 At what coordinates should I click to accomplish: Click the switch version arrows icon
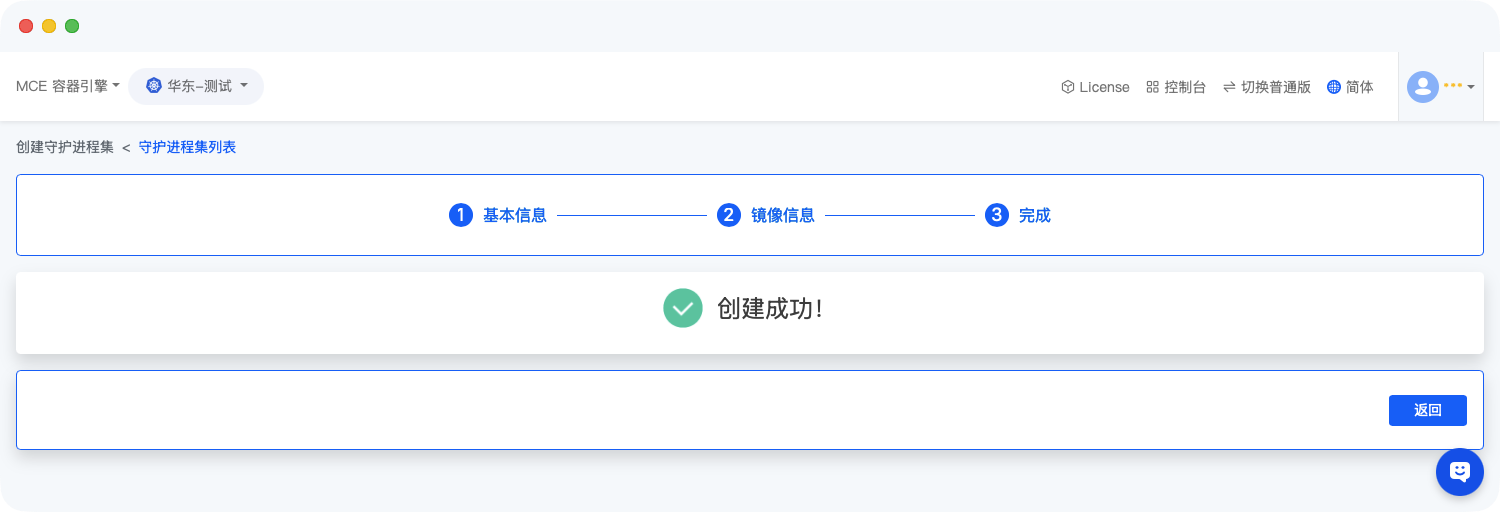pyautogui.click(x=1229, y=87)
